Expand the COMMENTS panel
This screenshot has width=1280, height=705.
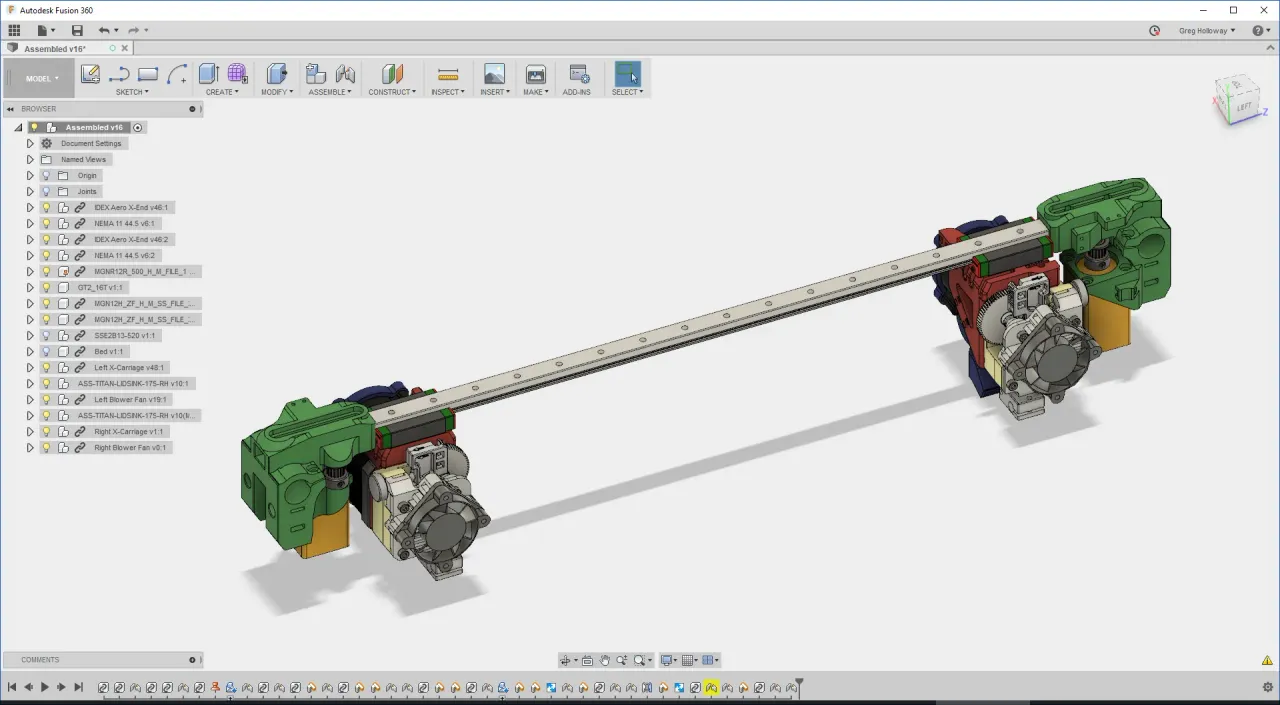coord(193,660)
